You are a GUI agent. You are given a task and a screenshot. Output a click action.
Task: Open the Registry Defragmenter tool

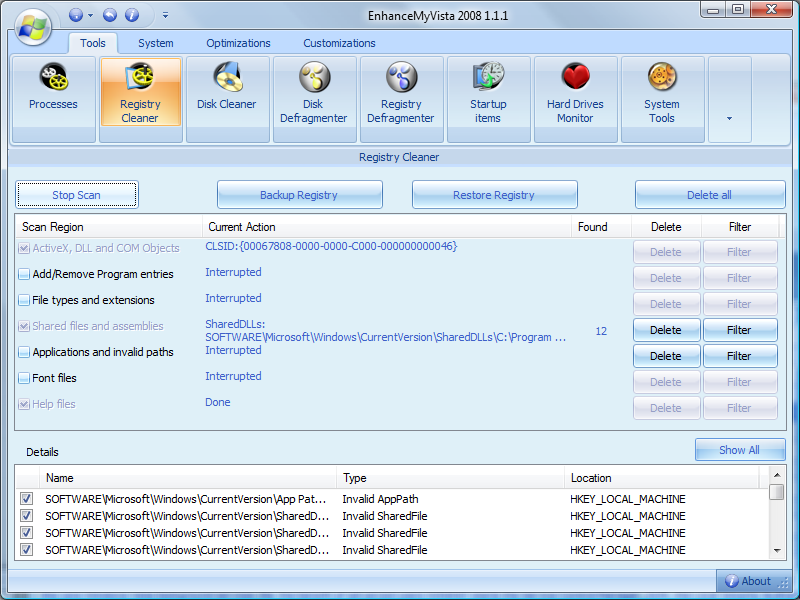click(x=402, y=99)
